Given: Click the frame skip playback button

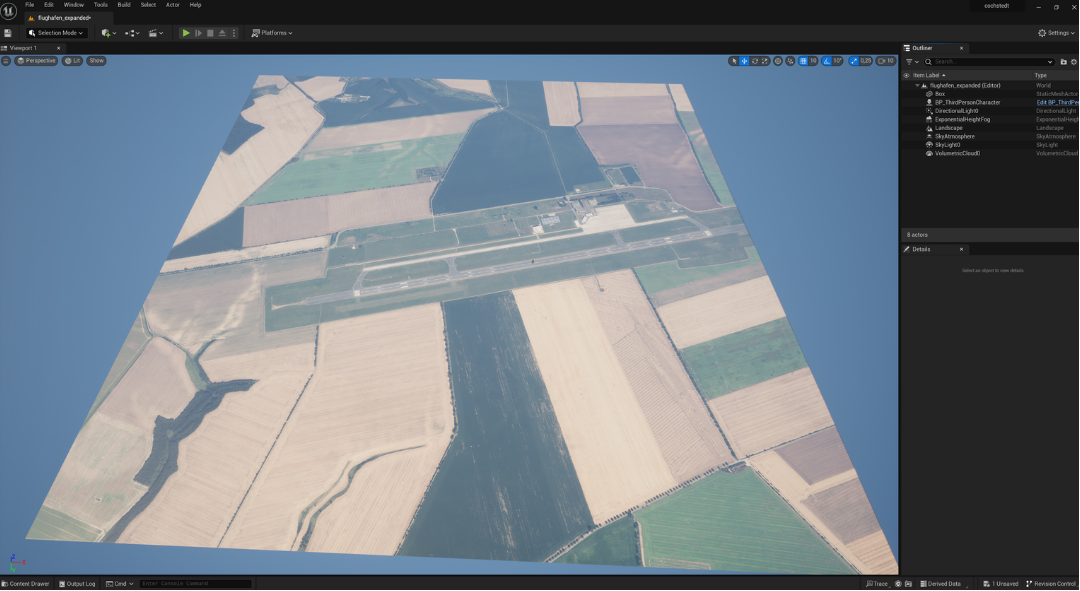Looking at the screenshot, I should tap(198, 33).
